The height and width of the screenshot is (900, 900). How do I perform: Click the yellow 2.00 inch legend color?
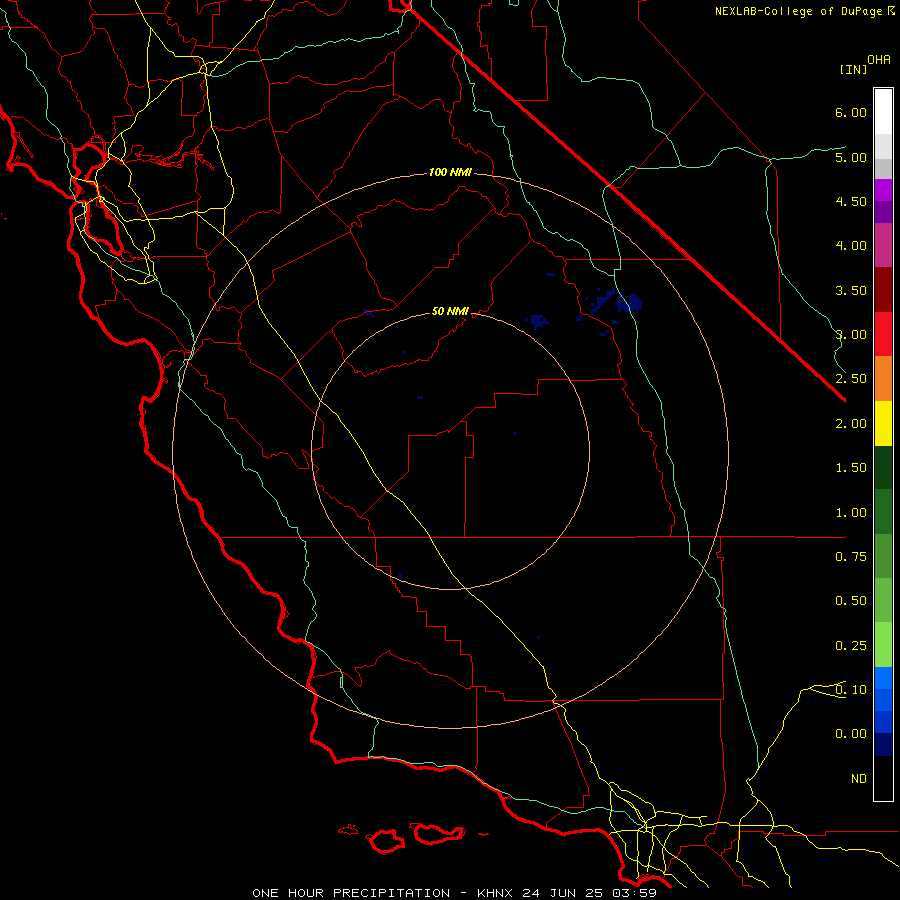coord(883,423)
